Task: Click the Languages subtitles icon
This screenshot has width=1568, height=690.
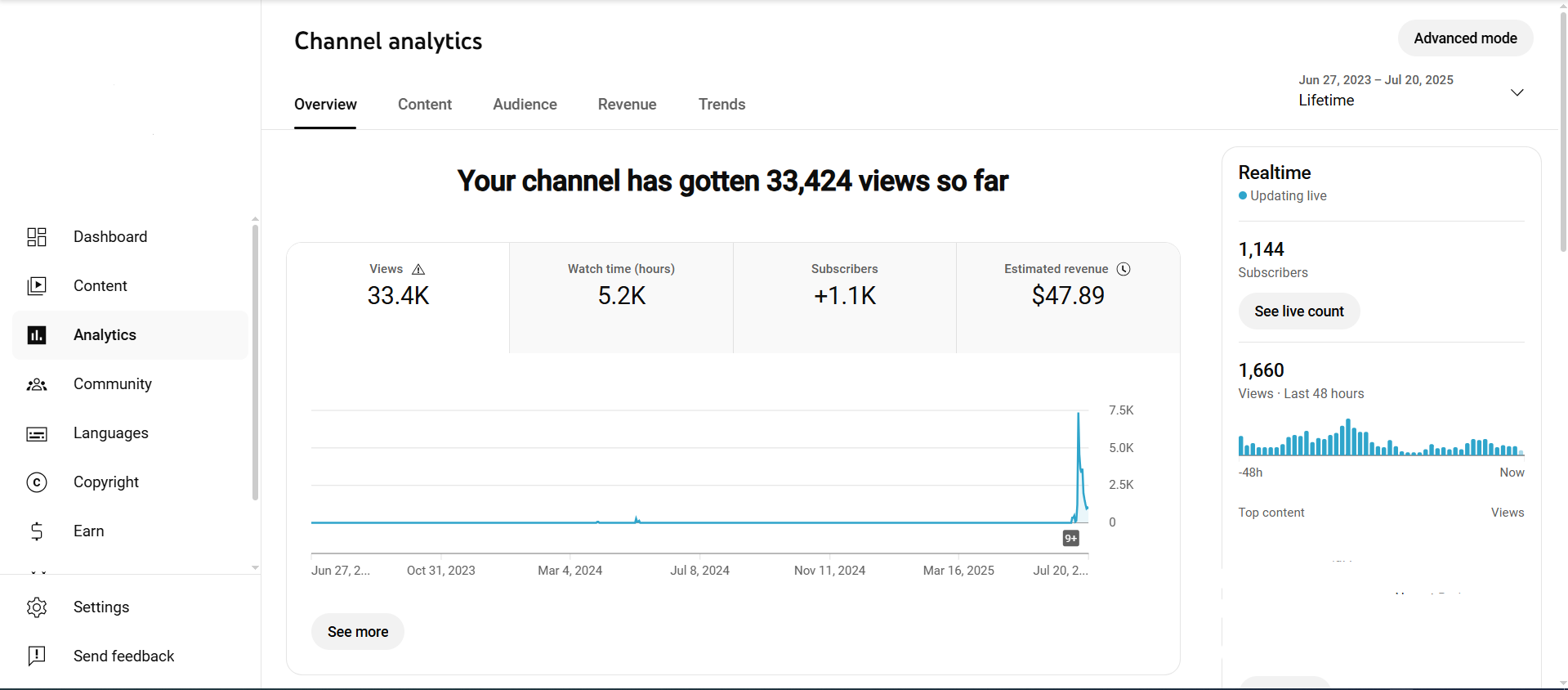Action: [37, 433]
